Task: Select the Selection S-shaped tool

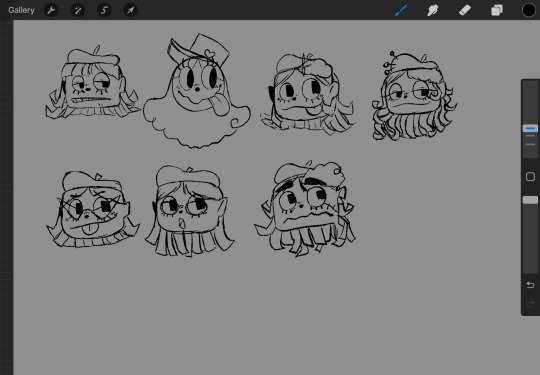Action: click(104, 10)
